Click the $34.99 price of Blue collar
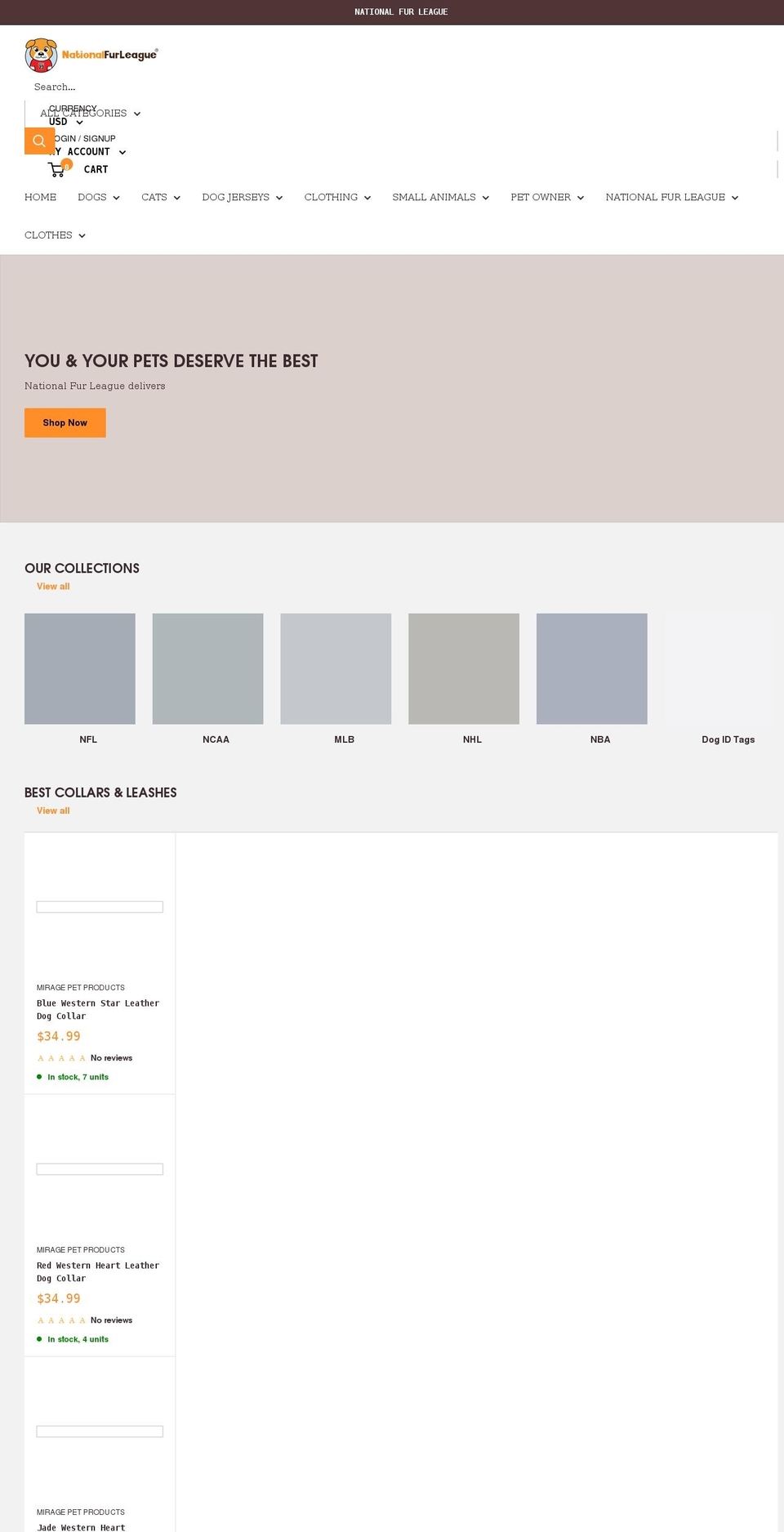The width and height of the screenshot is (784, 1532). (x=59, y=1036)
